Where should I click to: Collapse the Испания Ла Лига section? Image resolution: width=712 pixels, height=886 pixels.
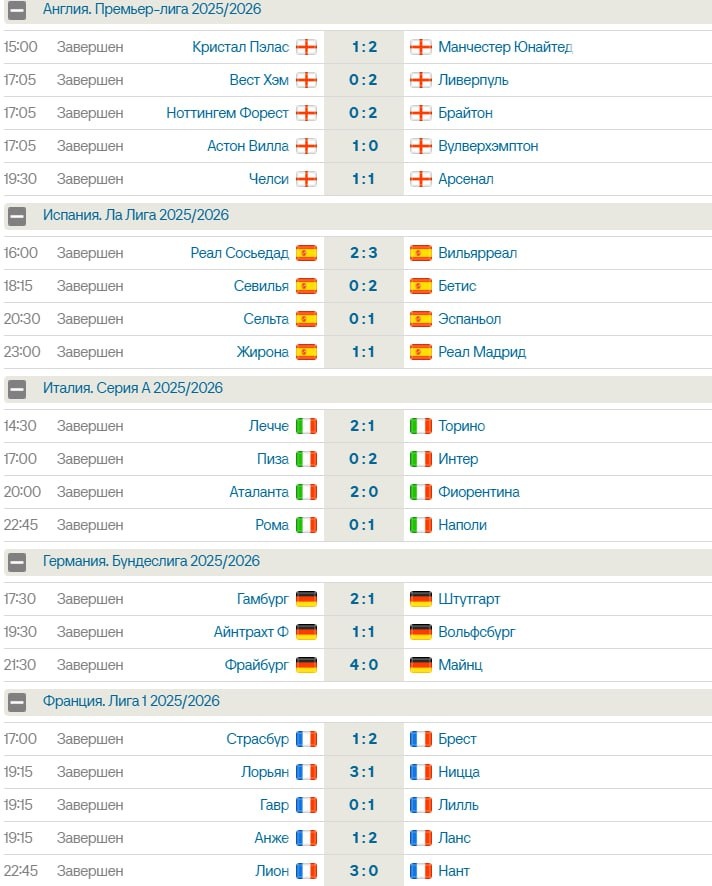tap(16, 215)
